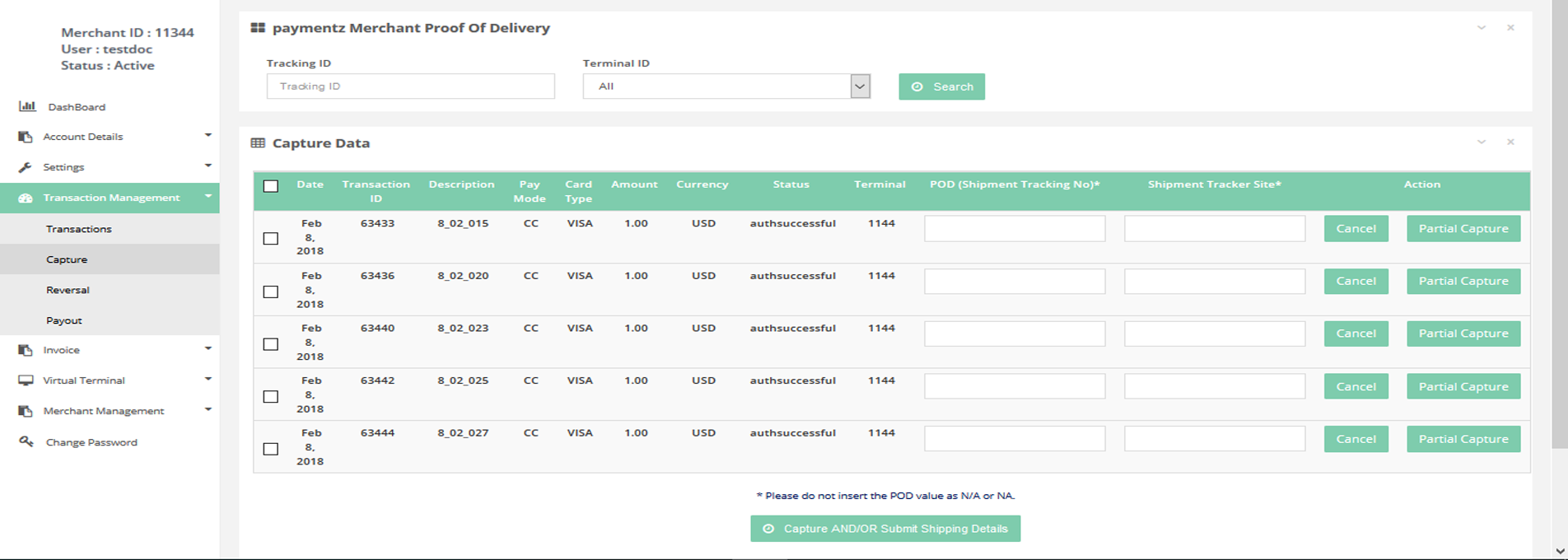The height and width of the screenshot is (560, 1568).
Task: Click the DashBoard bar chart icon
Action: click(27, 106)
